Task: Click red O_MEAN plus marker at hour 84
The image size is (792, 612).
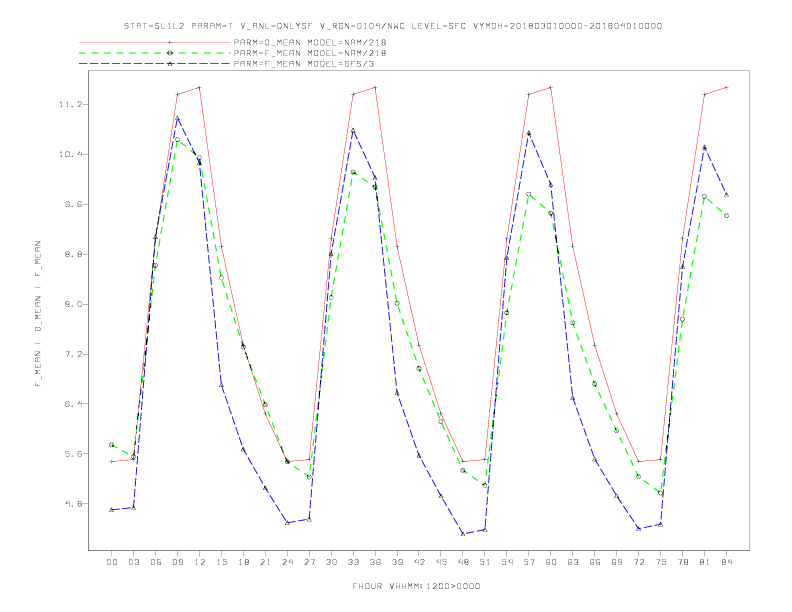Action: (726, 87)
